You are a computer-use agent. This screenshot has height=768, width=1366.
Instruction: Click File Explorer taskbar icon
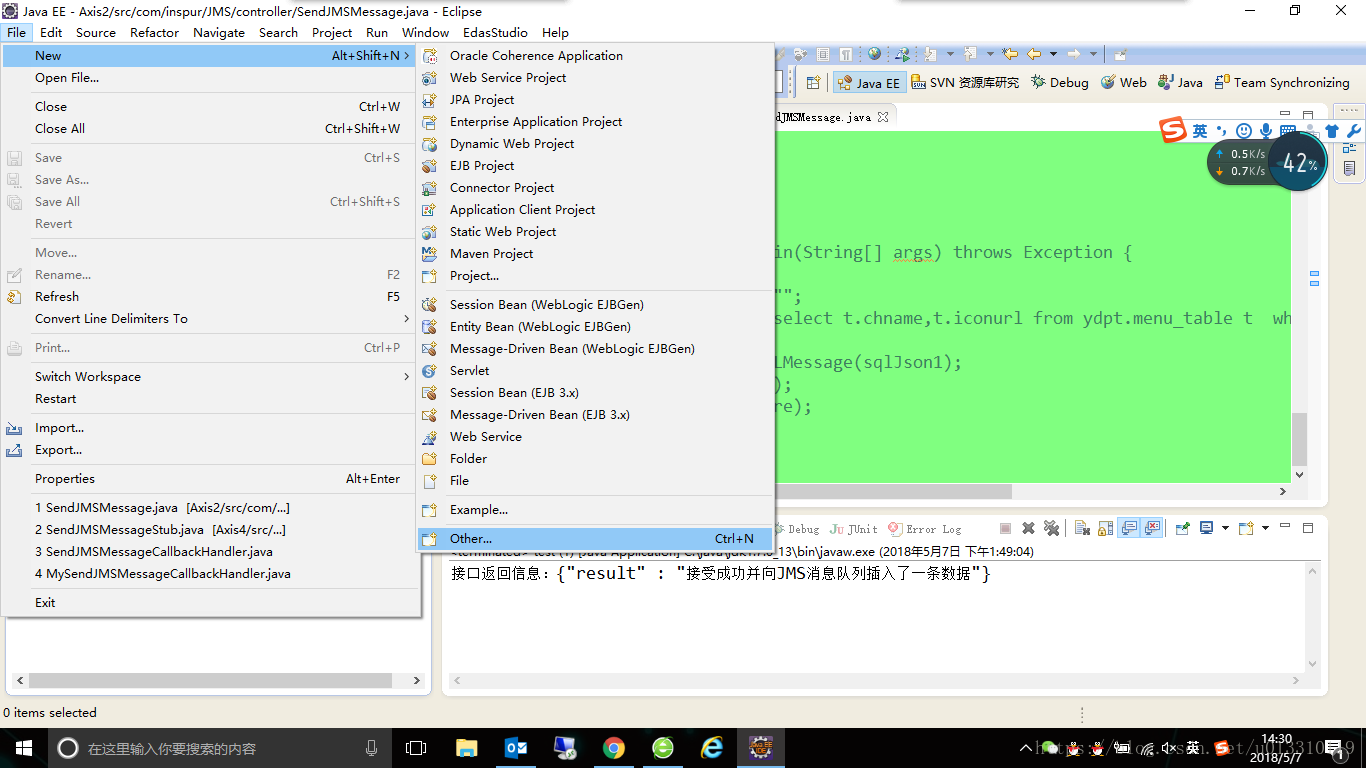pyautogui.click(x=467, y=748)
